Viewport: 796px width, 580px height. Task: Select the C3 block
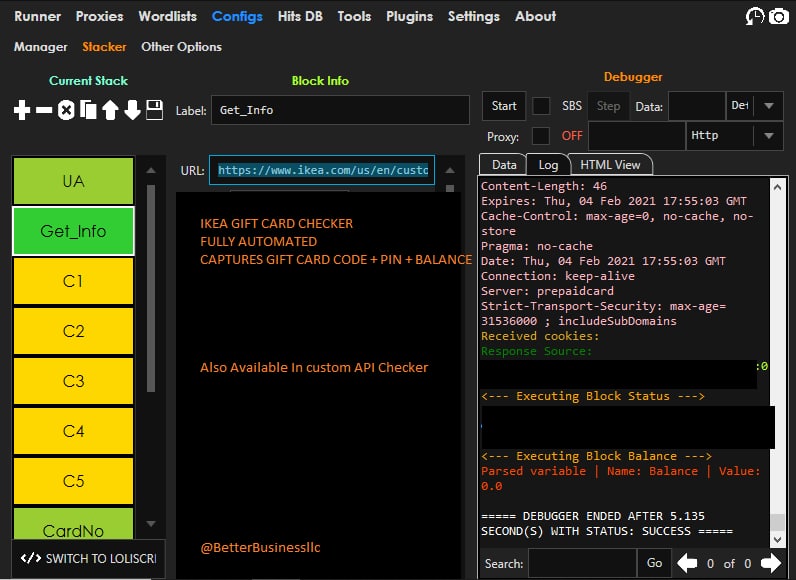pos(74,381)
